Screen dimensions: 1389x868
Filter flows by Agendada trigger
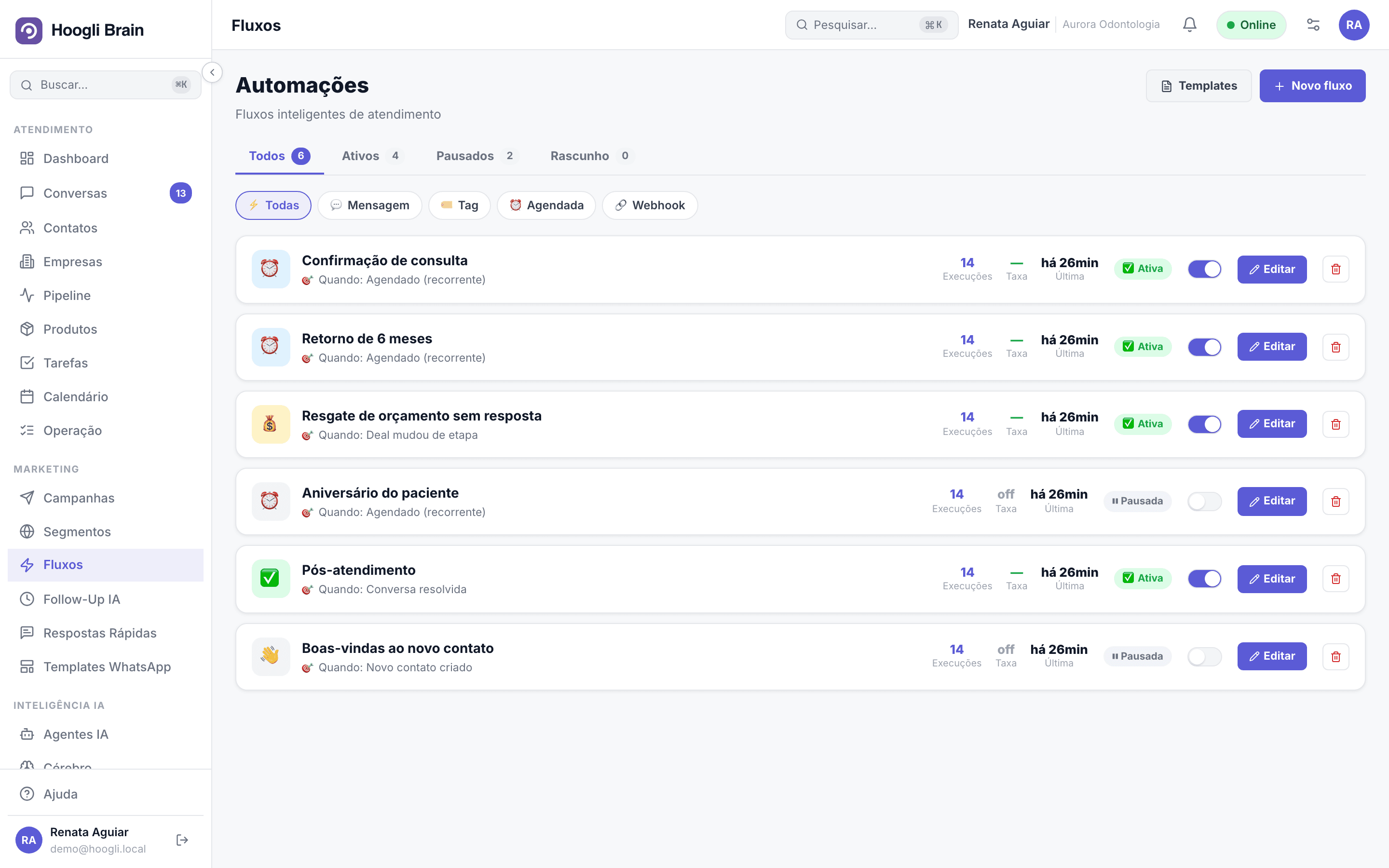coord(546,205)
